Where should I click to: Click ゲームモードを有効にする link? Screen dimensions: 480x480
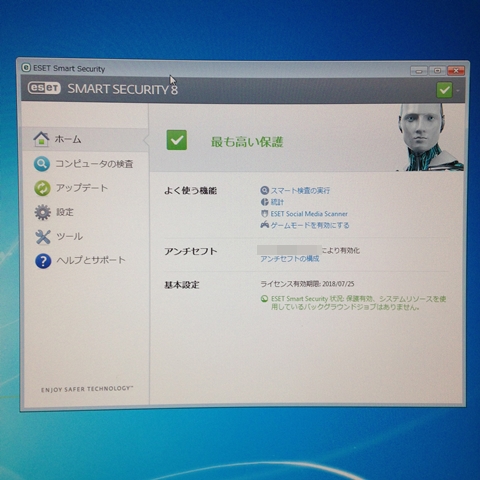pos(310,225)
